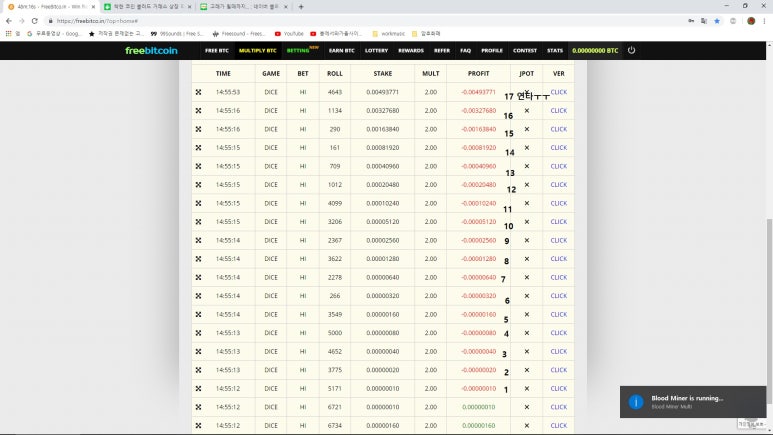Image resolution: width=773 pixels, height=435 pixels.
Task: Click the jackpot X on roll 1134 row
Action: click(x=527, y=110)
